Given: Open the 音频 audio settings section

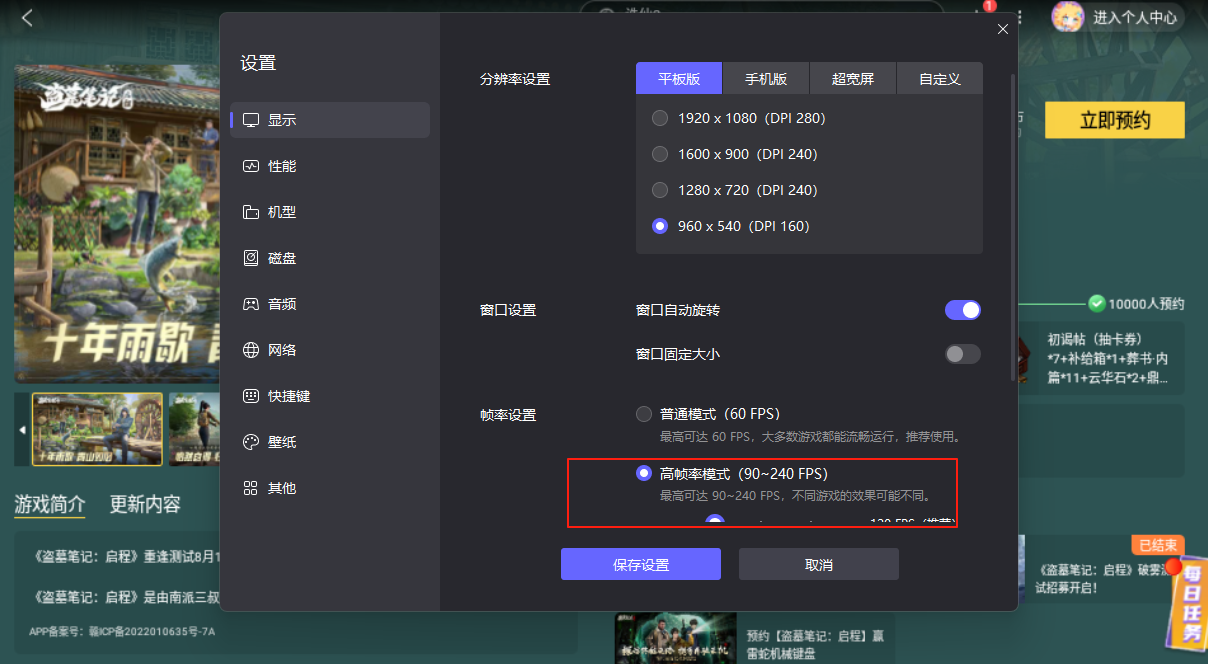Looking at the screenshot, I should (x=330, y=304).
